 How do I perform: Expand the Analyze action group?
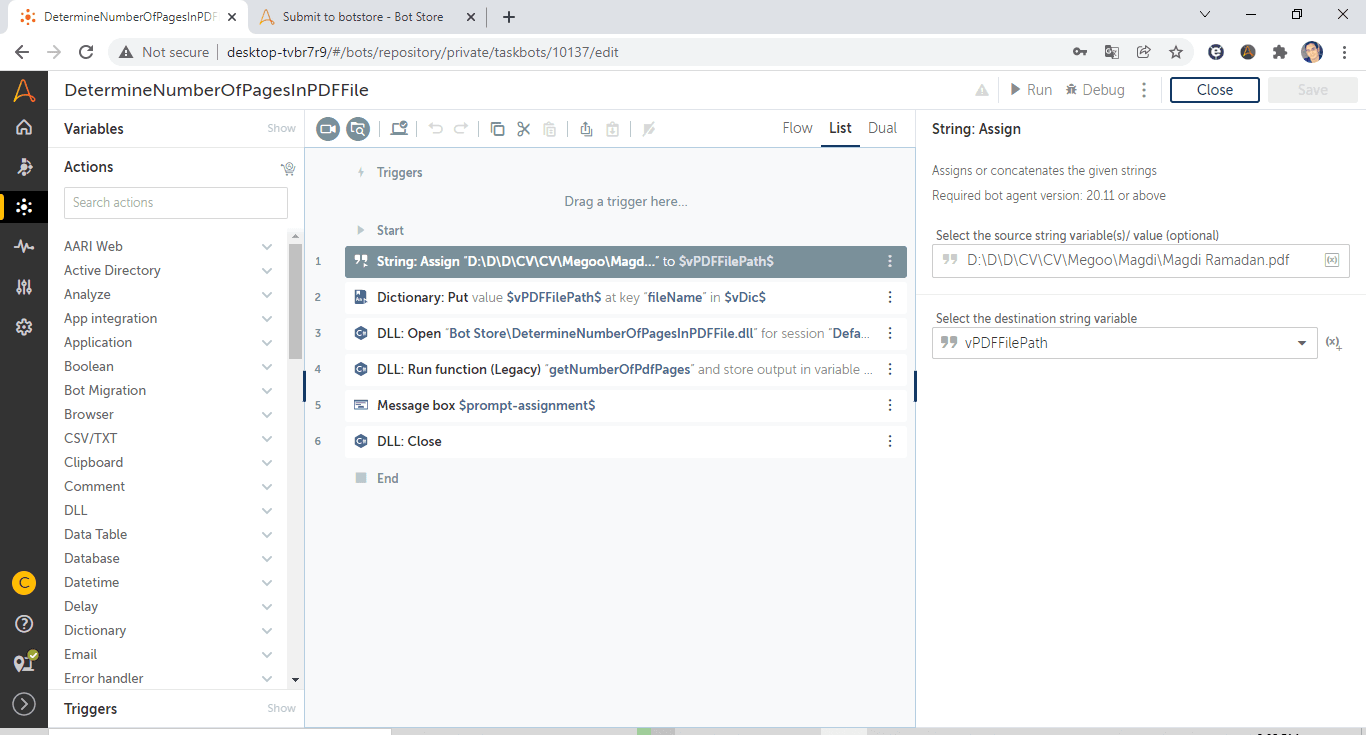(x=267, y=294)
